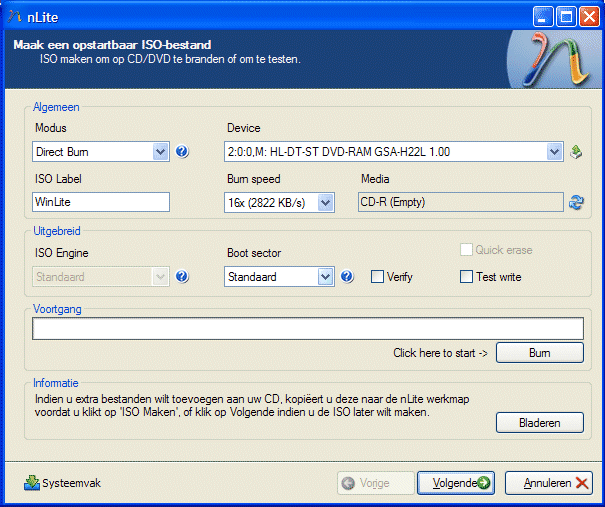Click the Uitgebreid group label
The image size is (605, 507).
coord(57,231)
